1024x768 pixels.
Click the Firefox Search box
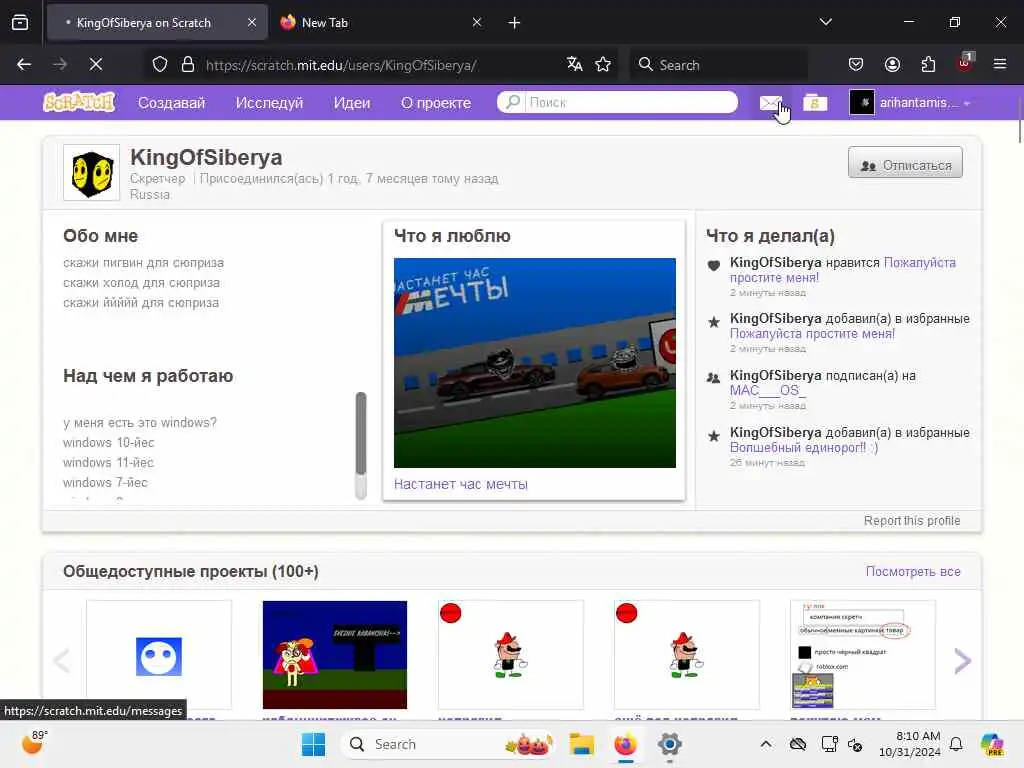pos(718,64)
